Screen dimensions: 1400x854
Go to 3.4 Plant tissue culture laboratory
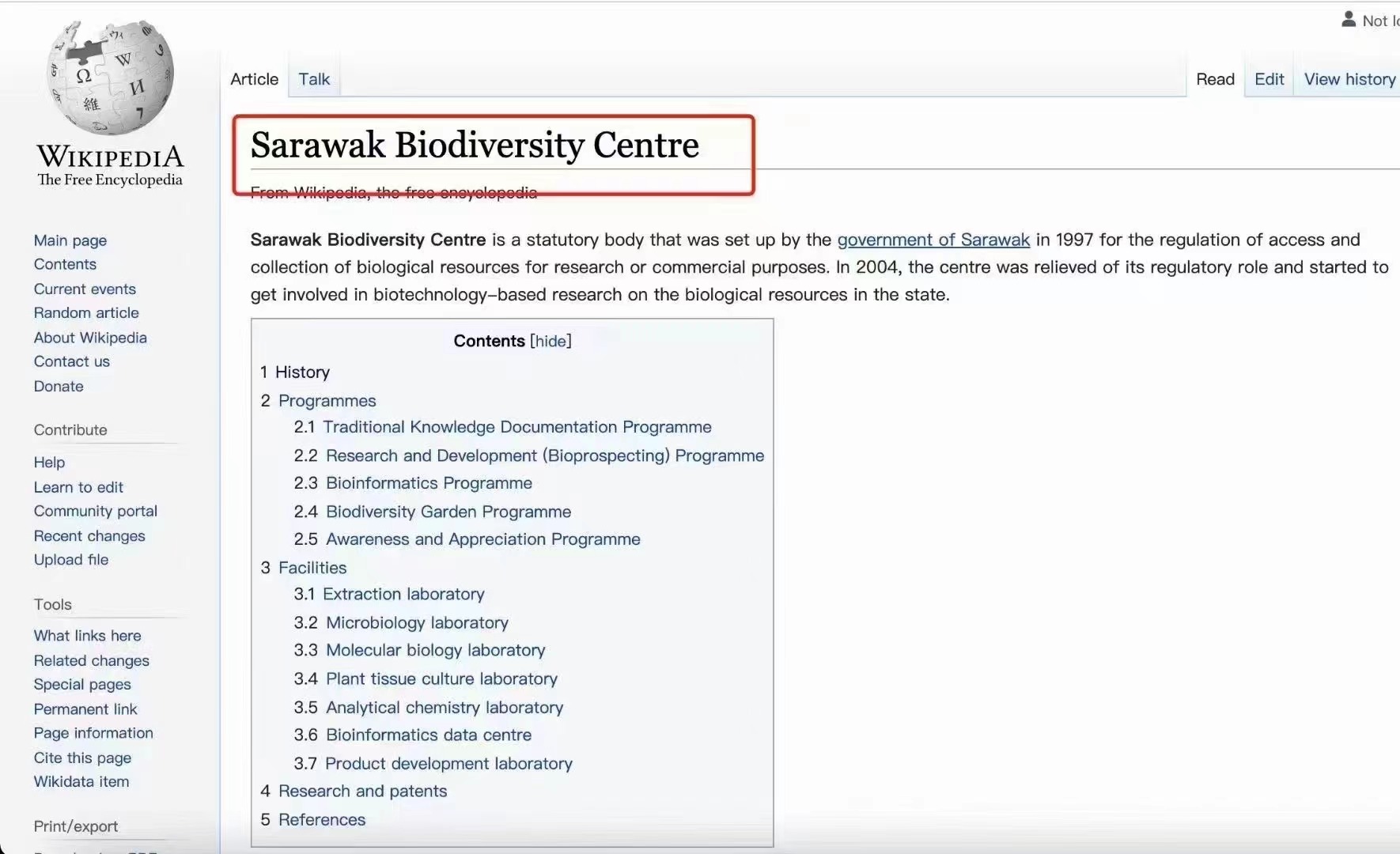(x=426, y=678)
